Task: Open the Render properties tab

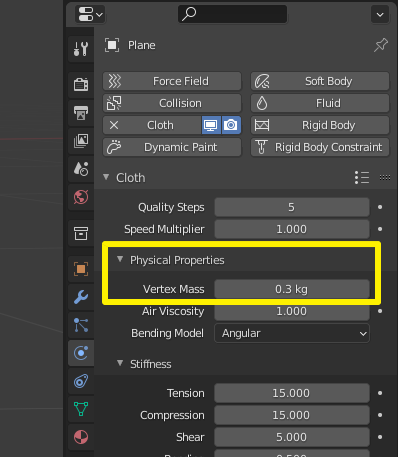Action: coord(81,85)
